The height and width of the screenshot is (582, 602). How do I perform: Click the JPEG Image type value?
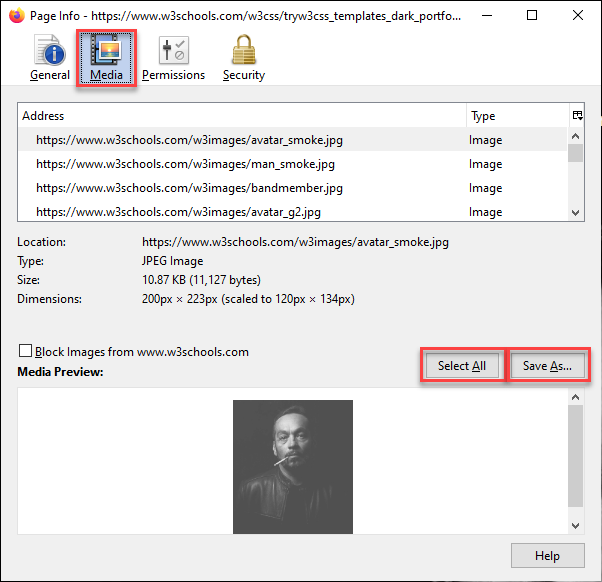pos(172,261)
